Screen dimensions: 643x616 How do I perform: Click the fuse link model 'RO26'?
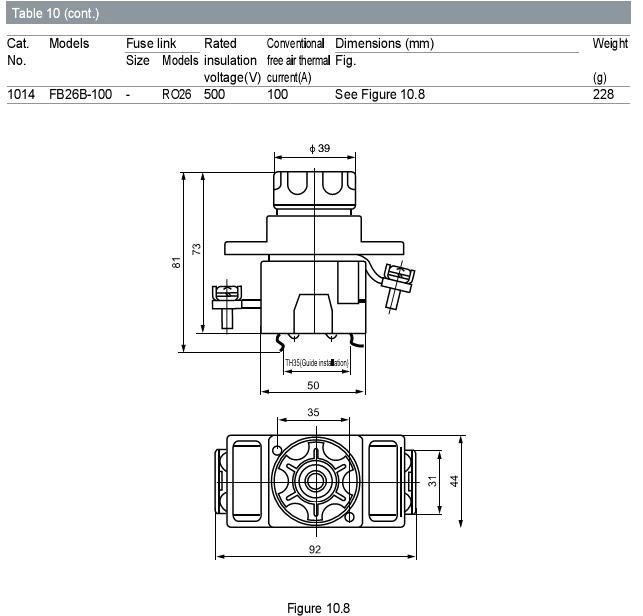tap(177, 94)
